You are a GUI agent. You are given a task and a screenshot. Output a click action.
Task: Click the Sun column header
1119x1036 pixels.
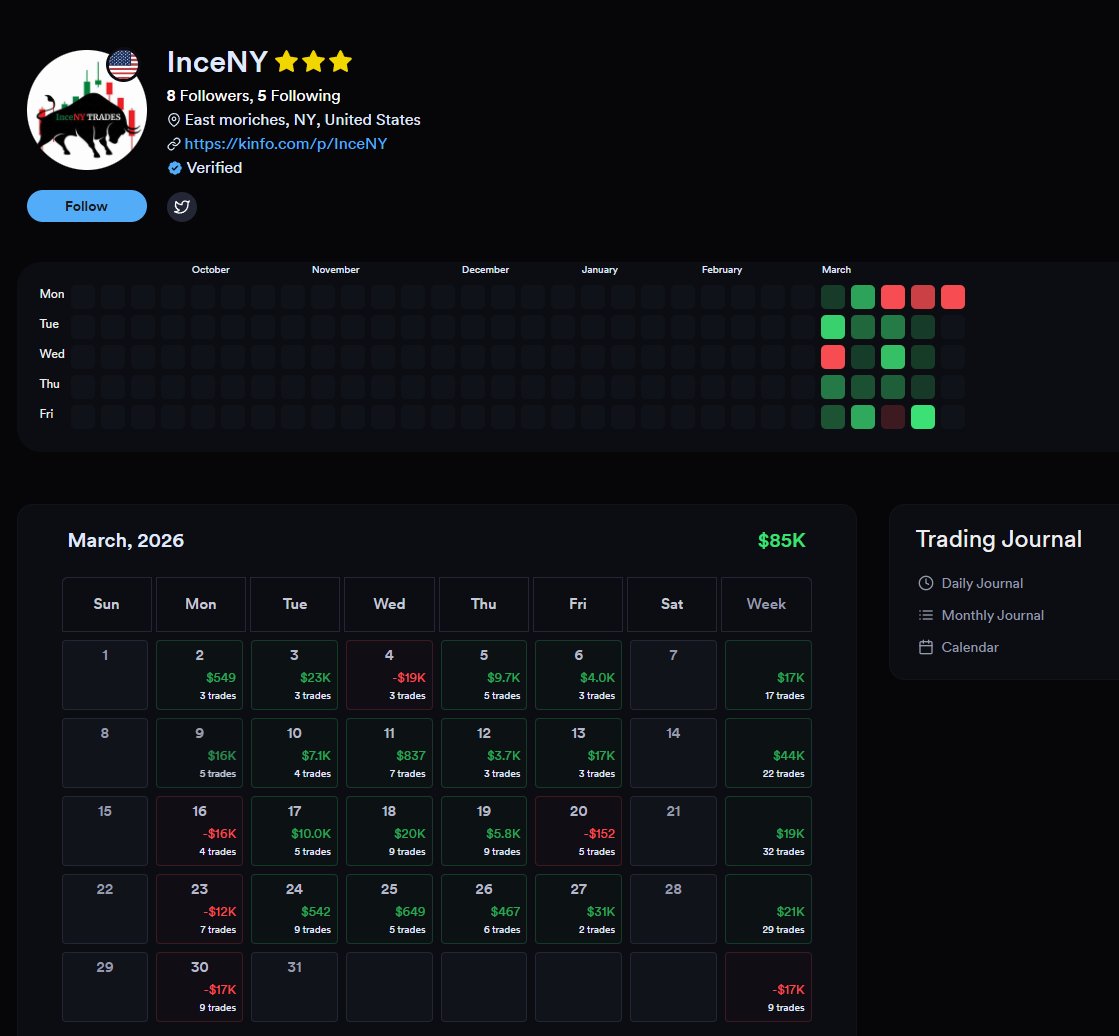click(106, 604)
